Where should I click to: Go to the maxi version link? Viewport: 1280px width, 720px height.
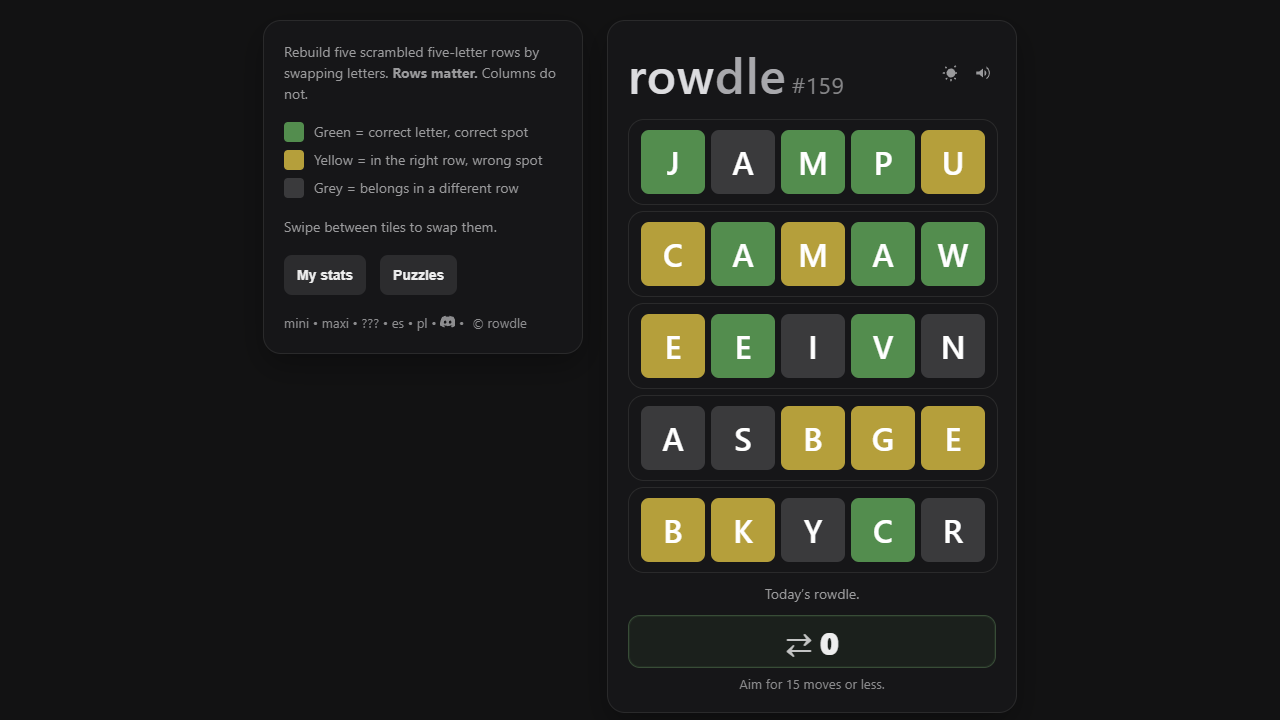coord(335,324)
